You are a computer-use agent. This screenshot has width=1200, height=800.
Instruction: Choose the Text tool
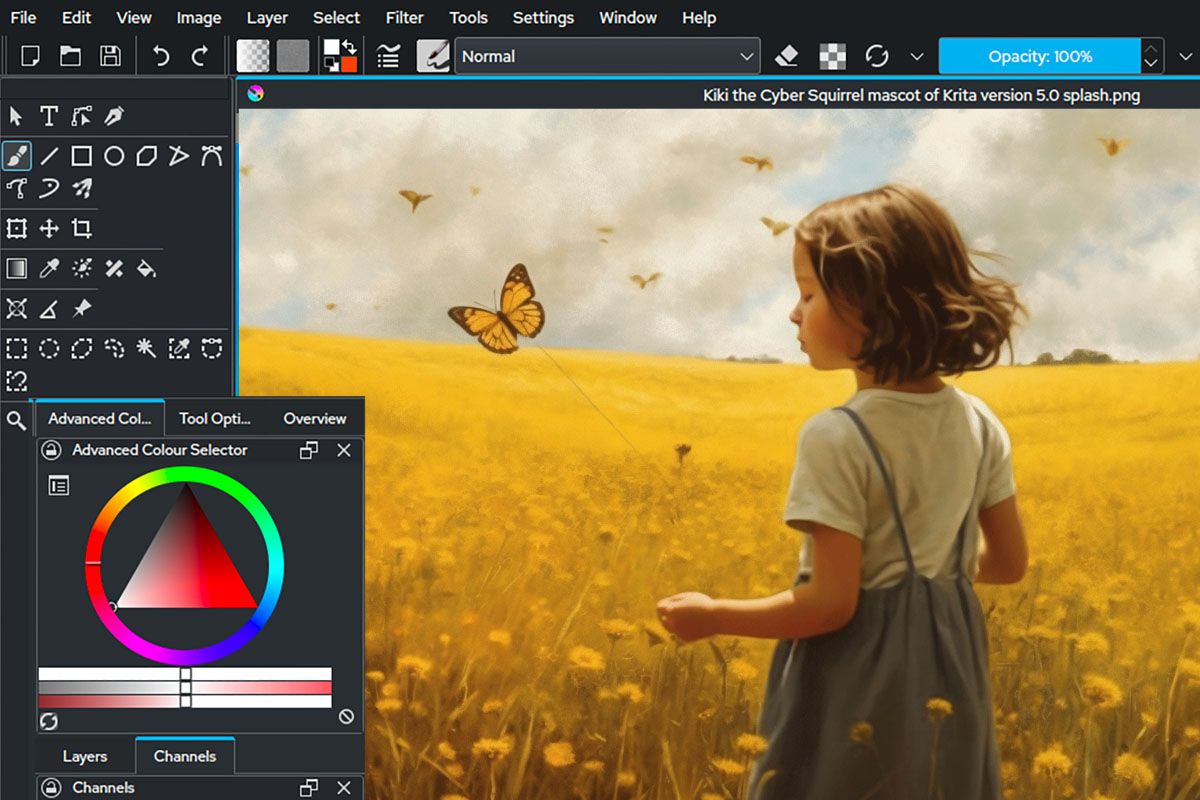point(48,117)
